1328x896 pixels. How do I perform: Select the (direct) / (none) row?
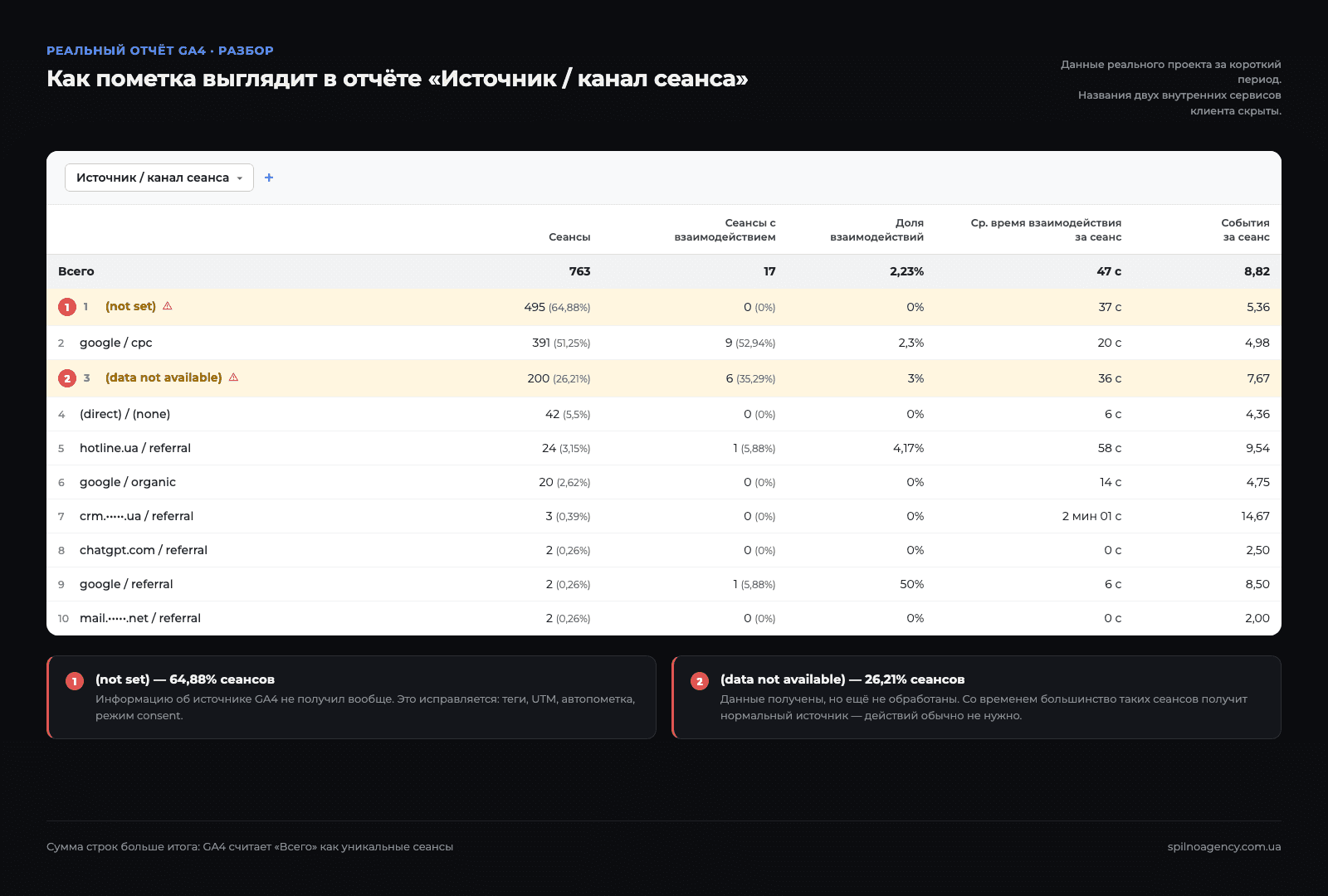[664, 414]
